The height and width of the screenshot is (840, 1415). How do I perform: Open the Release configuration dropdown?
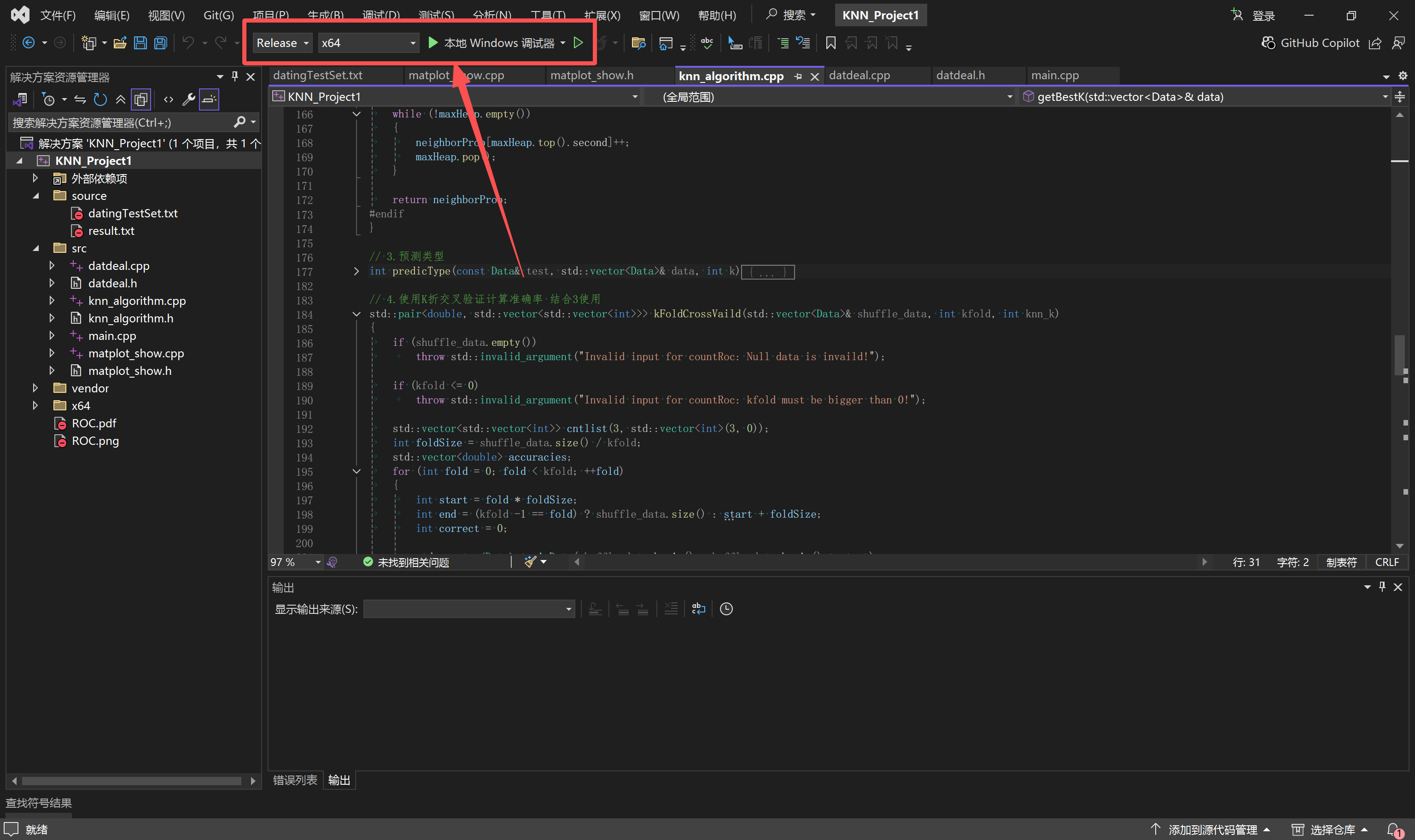(282, 43)
